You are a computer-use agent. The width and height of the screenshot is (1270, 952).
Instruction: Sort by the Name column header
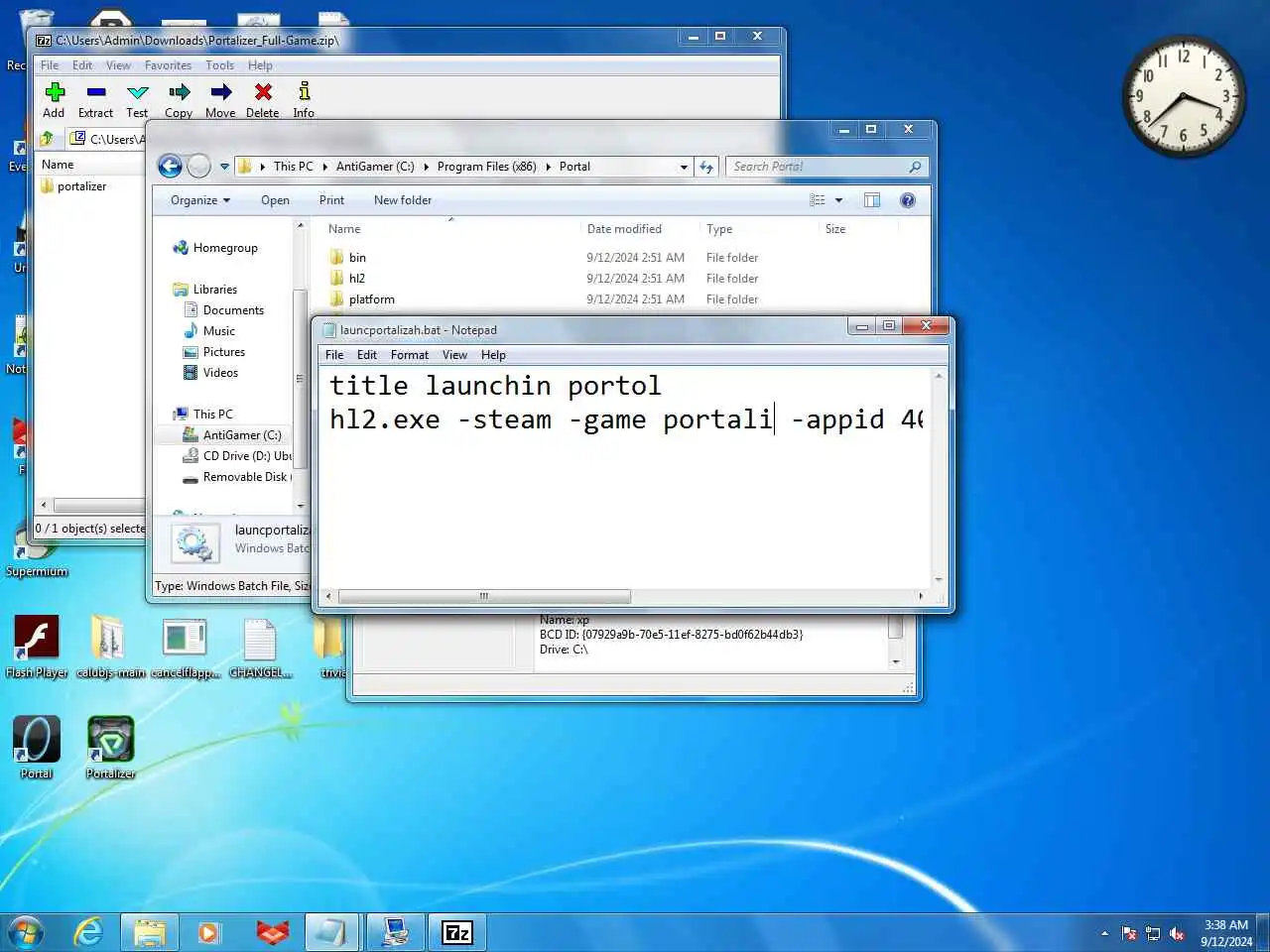coord(344,229)
